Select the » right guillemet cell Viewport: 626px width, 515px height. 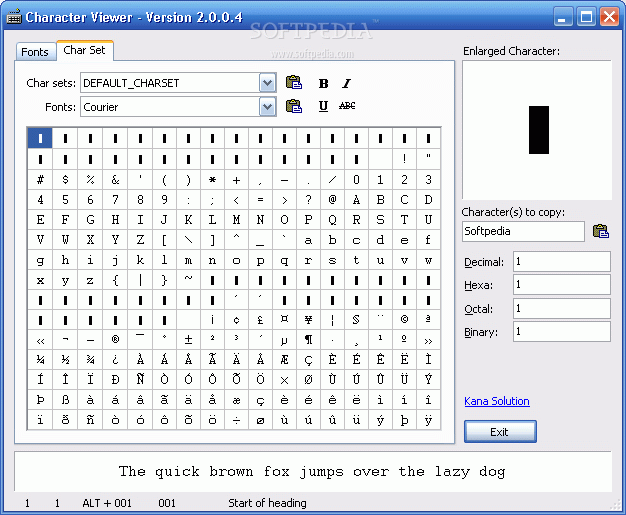tap(428, 340)
